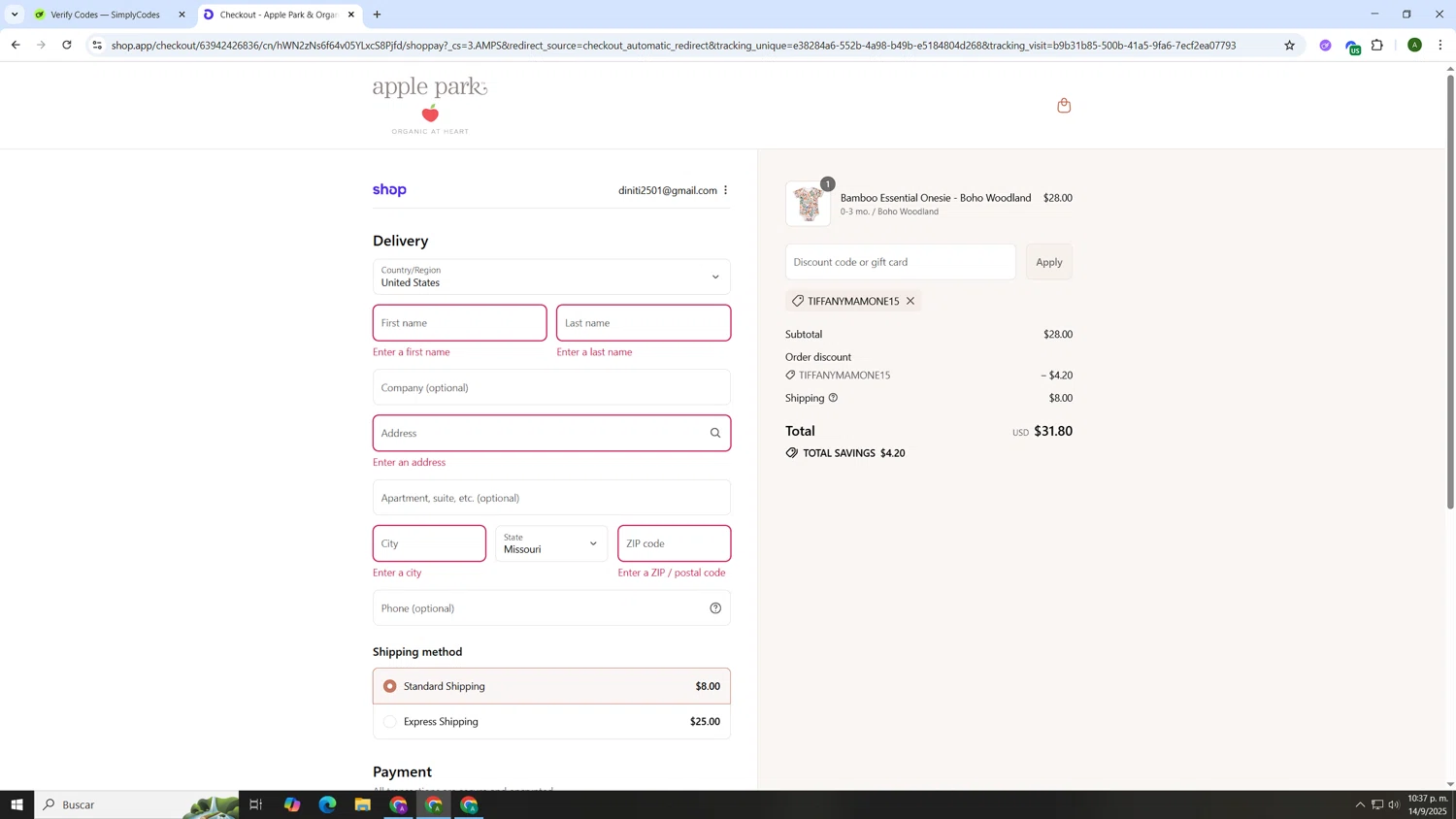Open the Chrome three-dot menu
The image size is (1456, 819).
(x=1440, y=45)
